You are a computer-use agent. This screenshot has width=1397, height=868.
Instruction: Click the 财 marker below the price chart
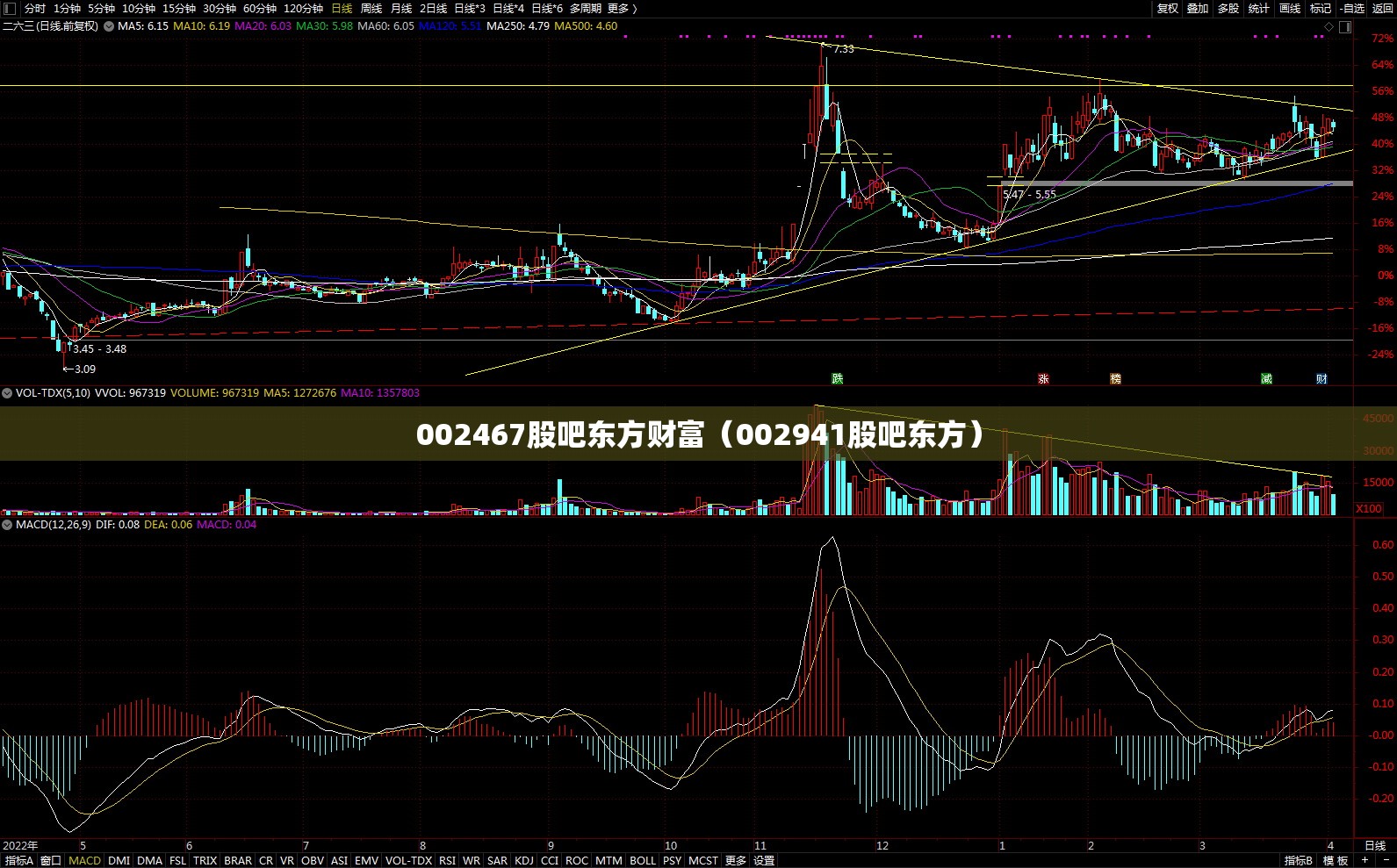tap(1321, 379)
